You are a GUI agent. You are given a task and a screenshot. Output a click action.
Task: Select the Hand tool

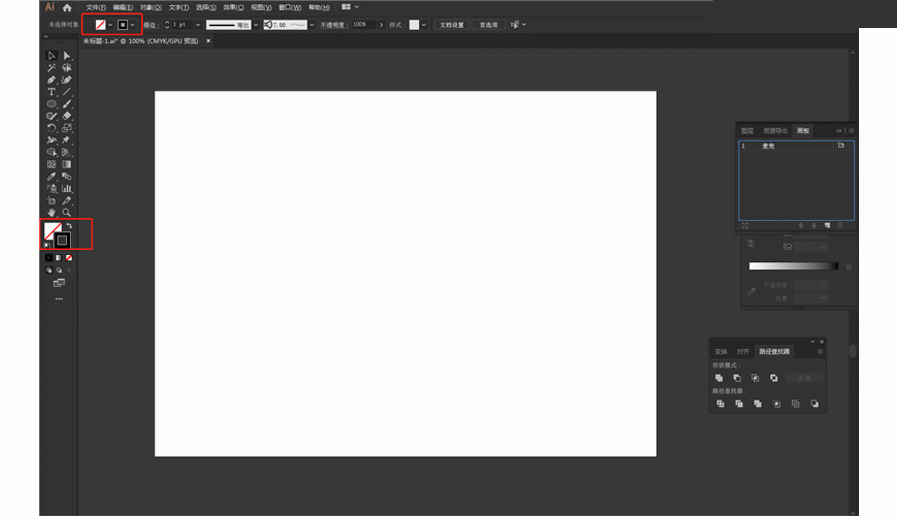[51, 213]
